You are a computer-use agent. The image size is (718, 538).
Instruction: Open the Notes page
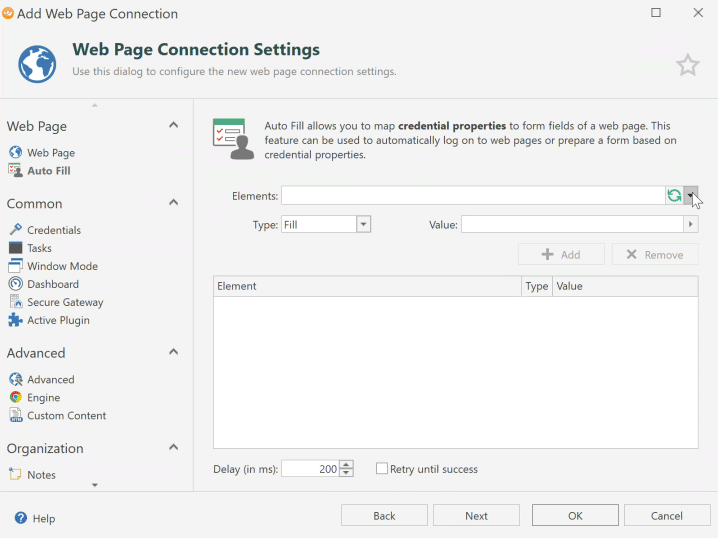point(41,475)
